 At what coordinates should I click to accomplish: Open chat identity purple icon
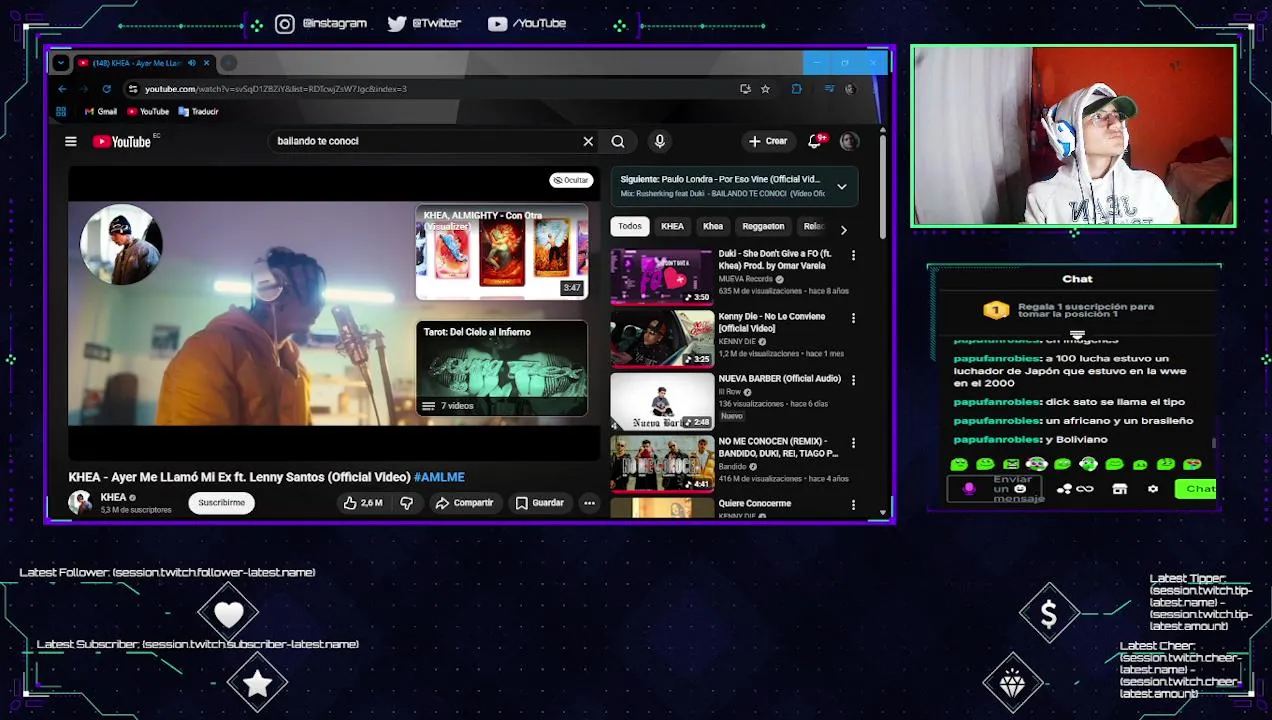pos(968,489)
